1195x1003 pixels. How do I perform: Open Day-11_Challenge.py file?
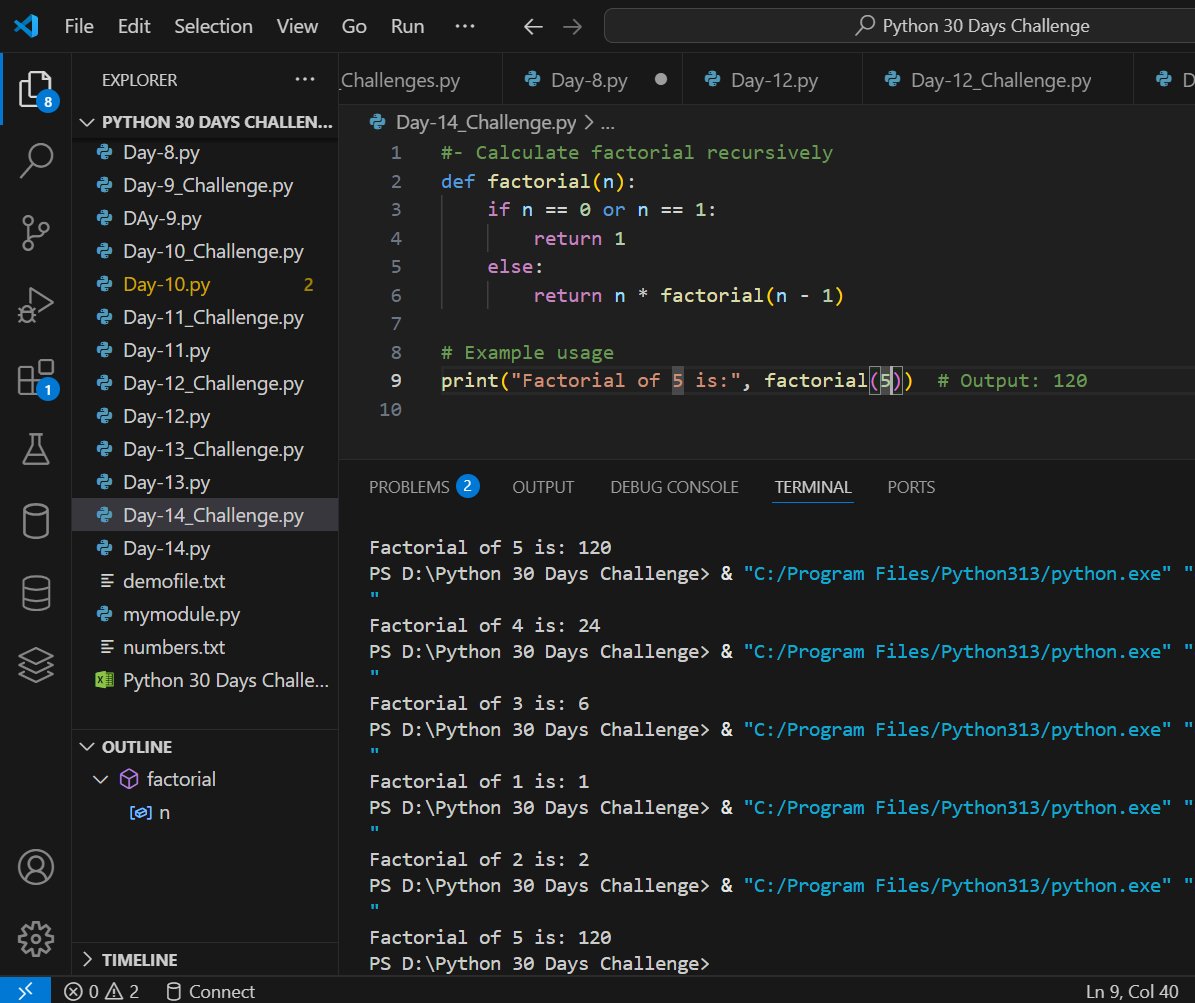point(206,317)
